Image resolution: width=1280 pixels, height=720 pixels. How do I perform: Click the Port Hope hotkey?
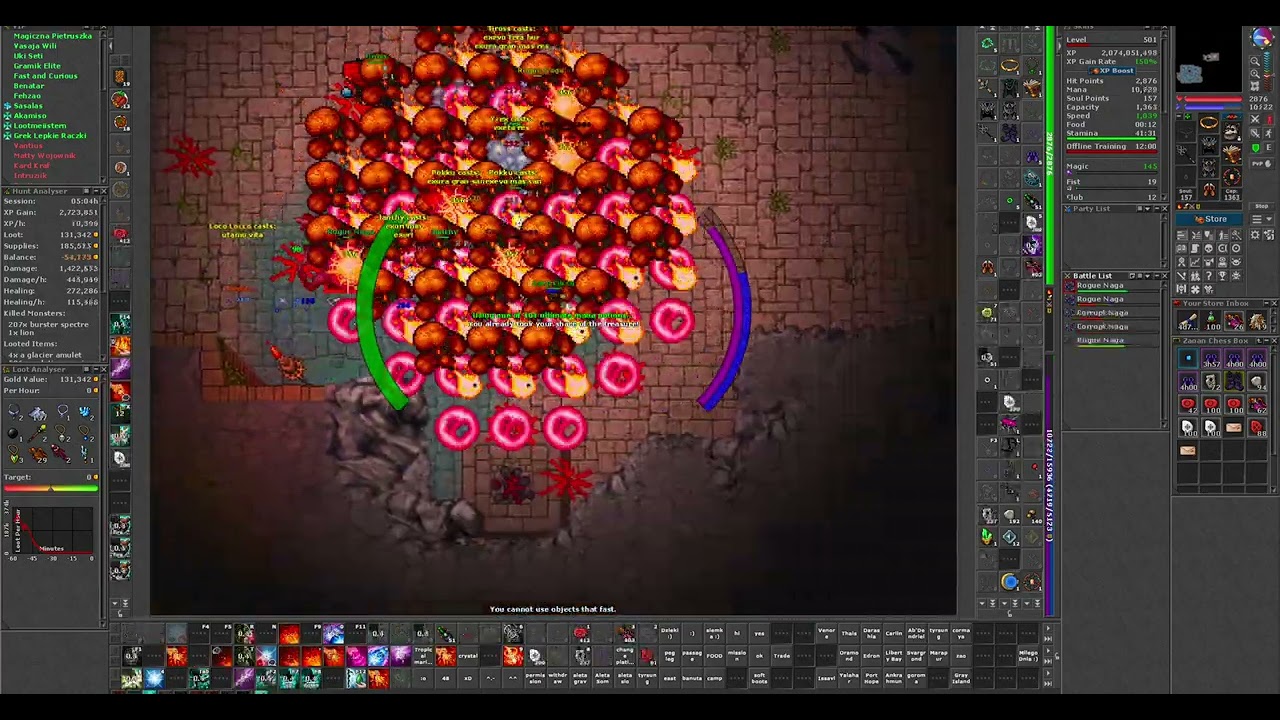click(x=871, y=678)
